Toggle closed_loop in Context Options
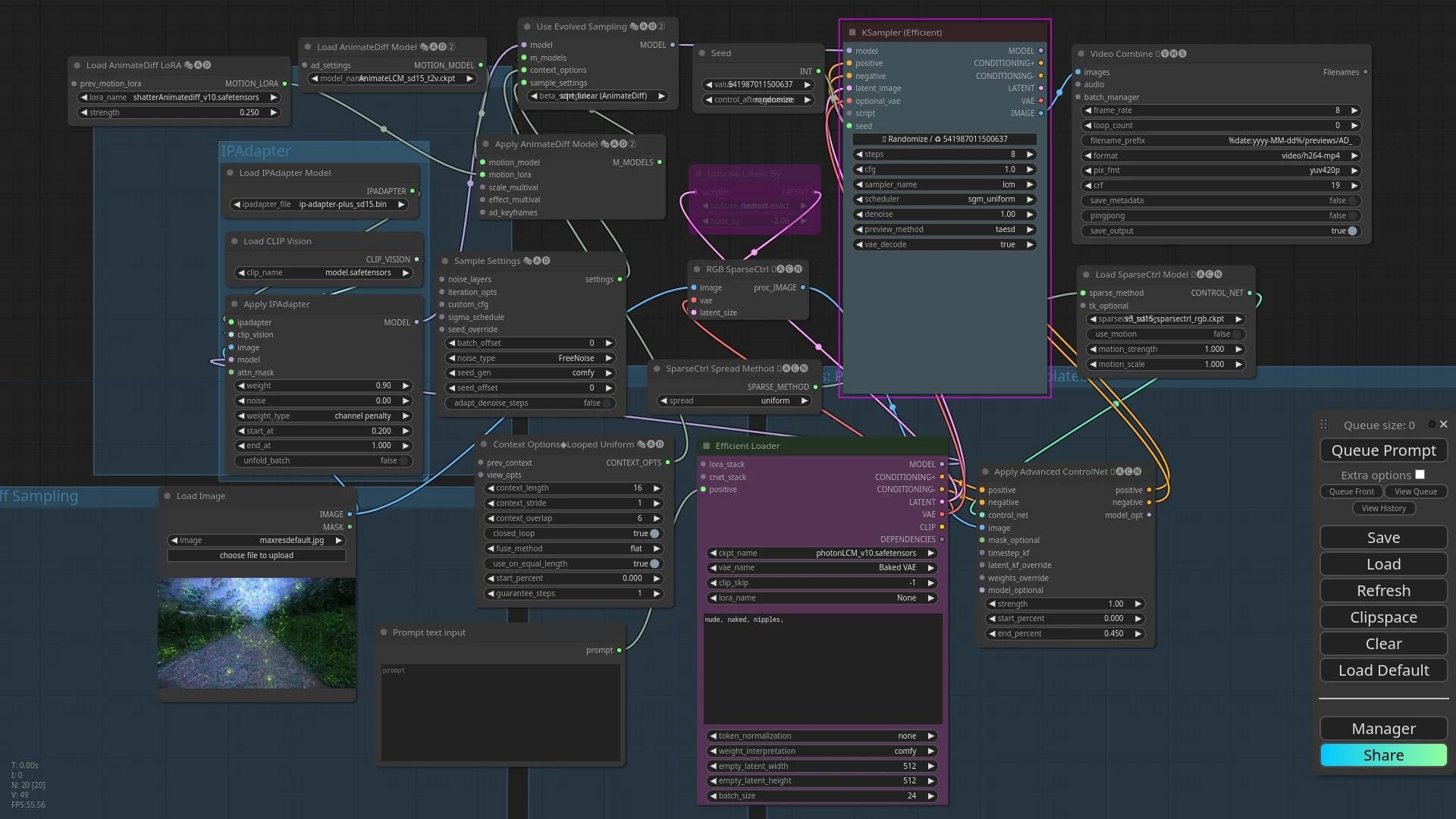The image size is (1456, 819). (x=573, y=534)
